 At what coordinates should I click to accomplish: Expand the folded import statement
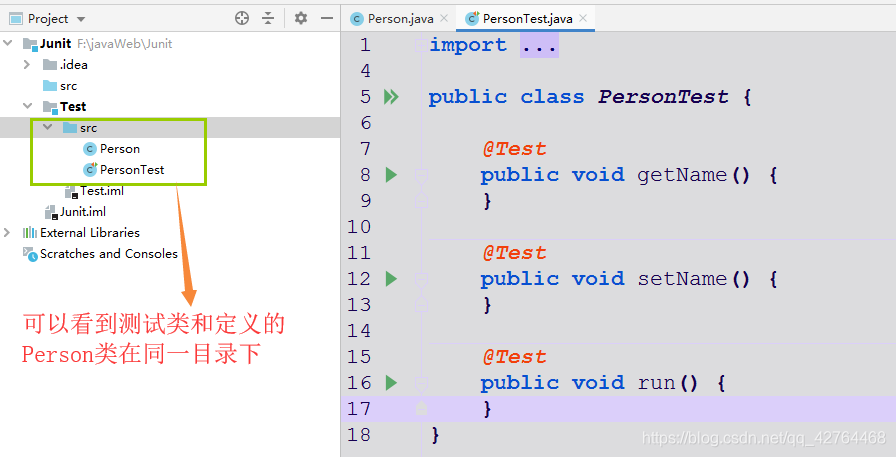tap(421, 45)
